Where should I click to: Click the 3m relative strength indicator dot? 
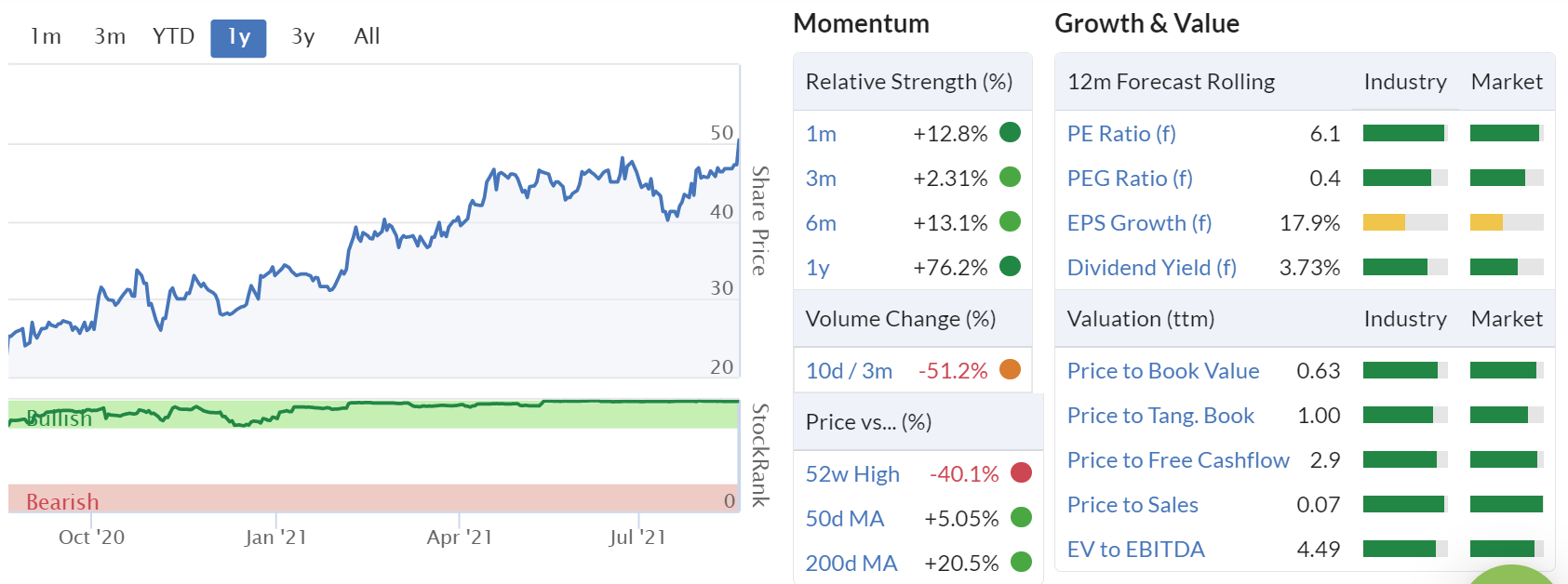[x=1010, y=177]
